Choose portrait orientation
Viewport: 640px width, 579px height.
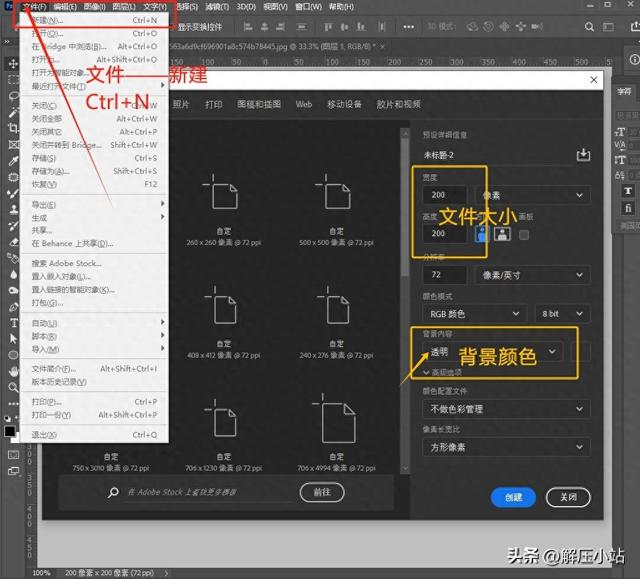tap(482, 234)
